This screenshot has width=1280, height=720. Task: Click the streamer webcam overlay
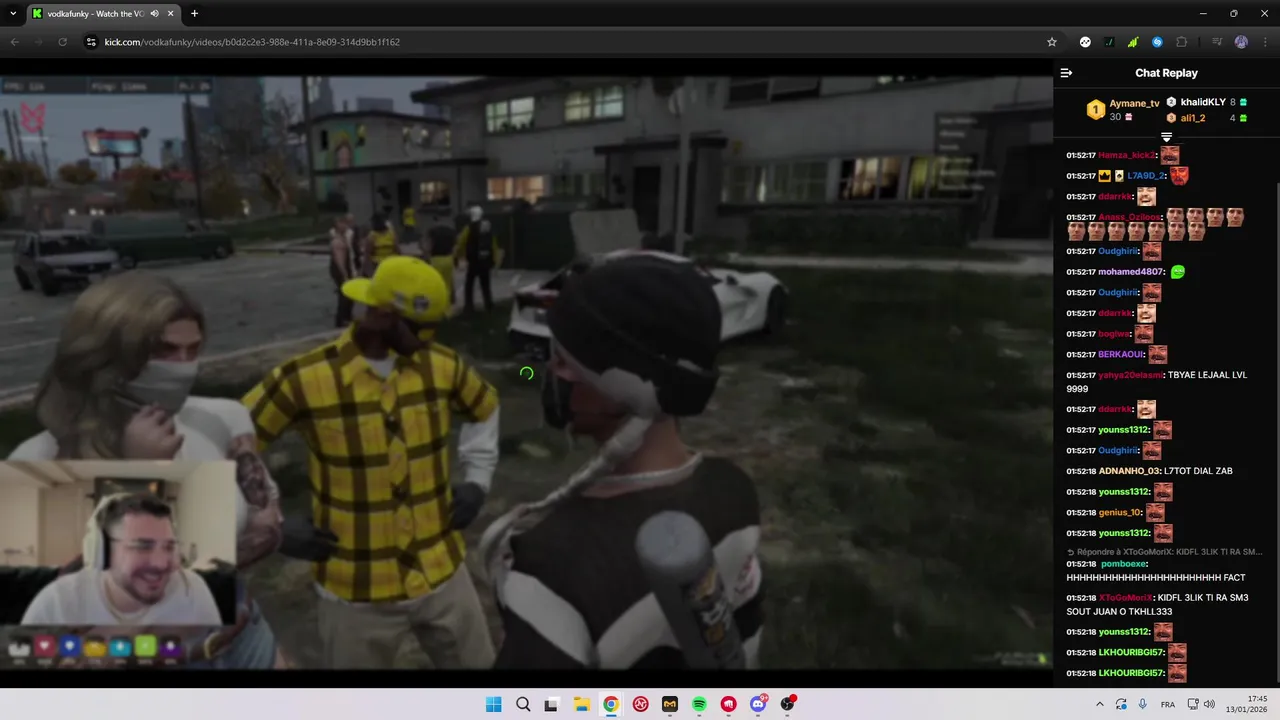pyautogui.click(x=118, y=543)
